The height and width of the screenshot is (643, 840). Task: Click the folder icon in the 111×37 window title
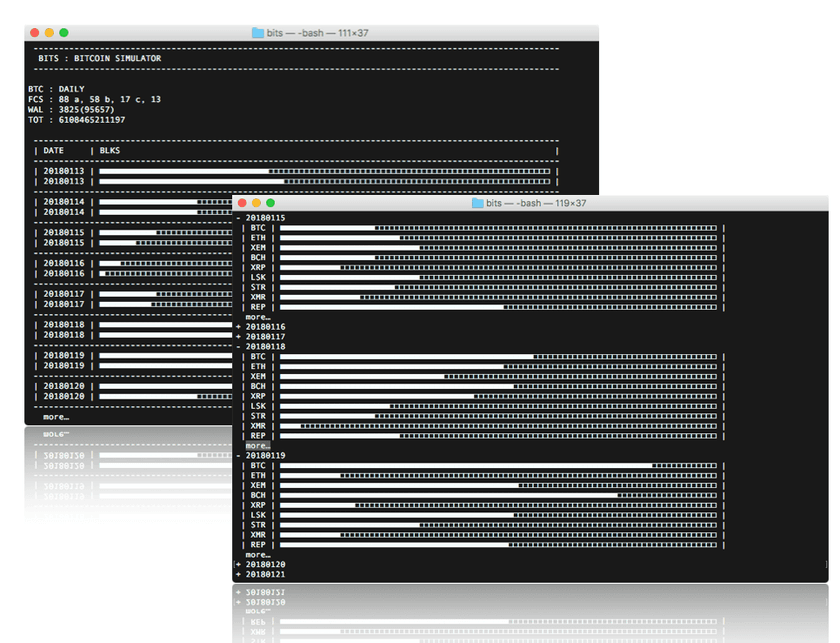(258, 33)
